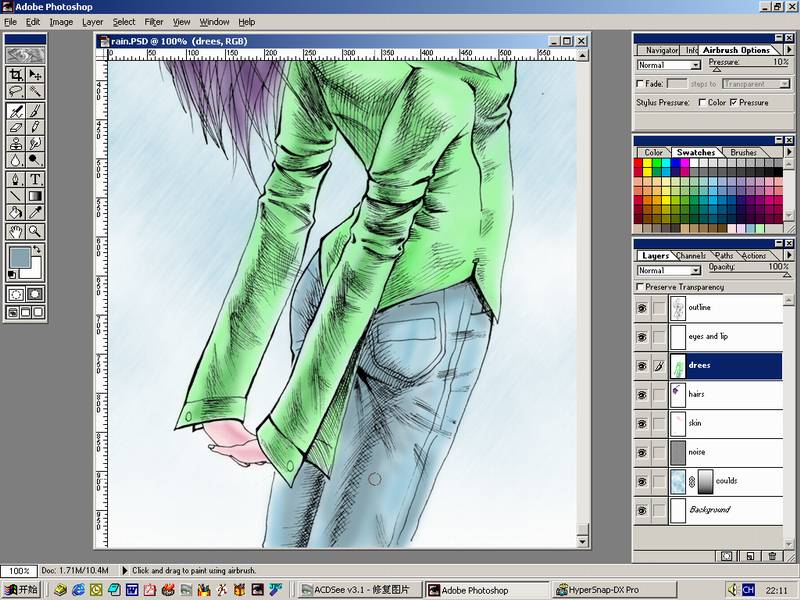Select the Lasso tool
The width and height of the screenshot is (800, 600).
(16, 92)
